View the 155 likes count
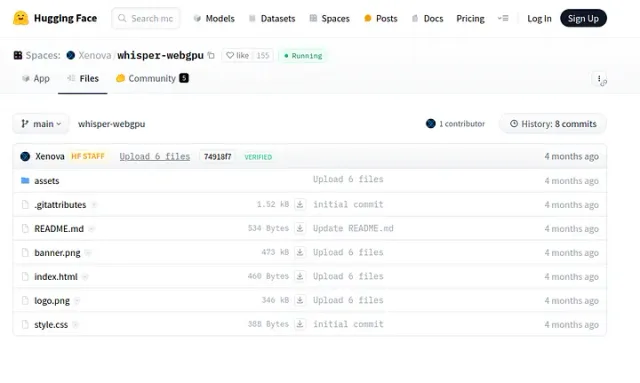 (x=263, y=55)
